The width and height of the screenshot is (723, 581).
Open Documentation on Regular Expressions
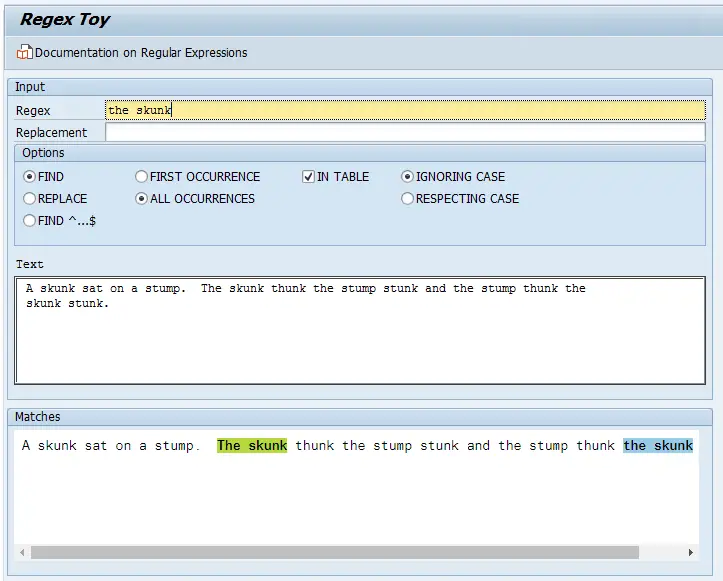(x=140, y=52)
